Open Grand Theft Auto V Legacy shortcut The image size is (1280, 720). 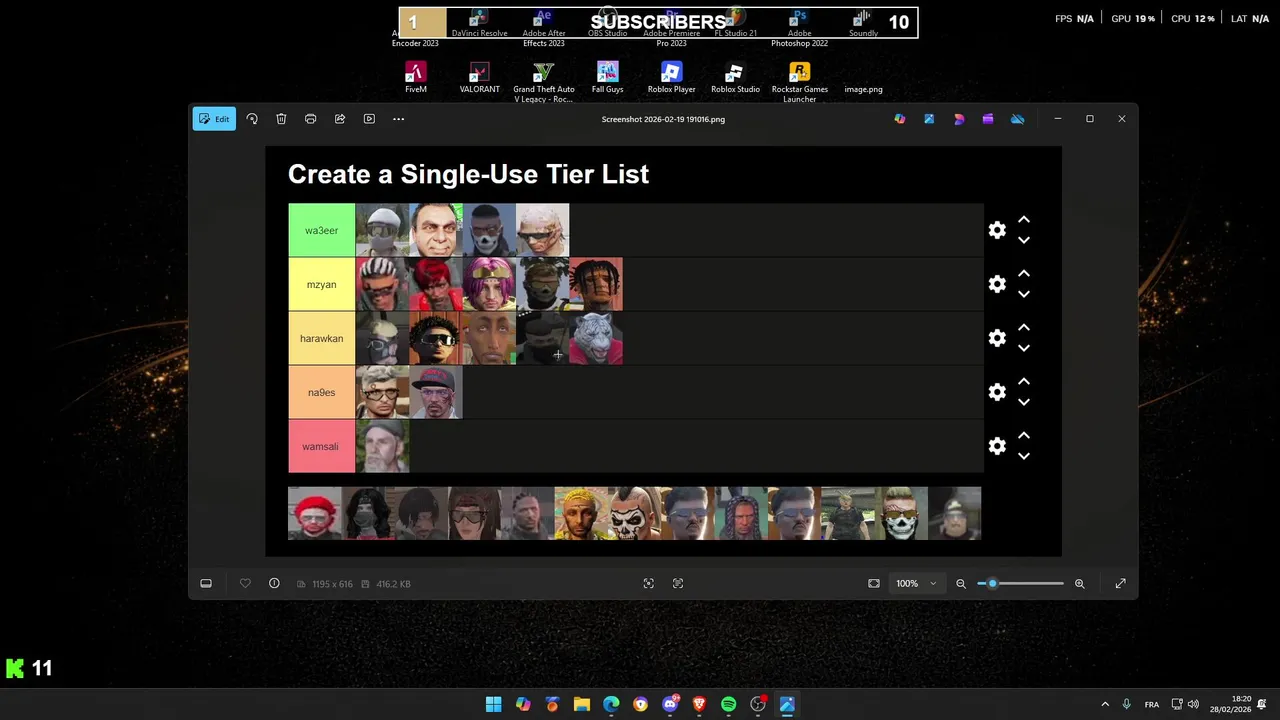544,82
